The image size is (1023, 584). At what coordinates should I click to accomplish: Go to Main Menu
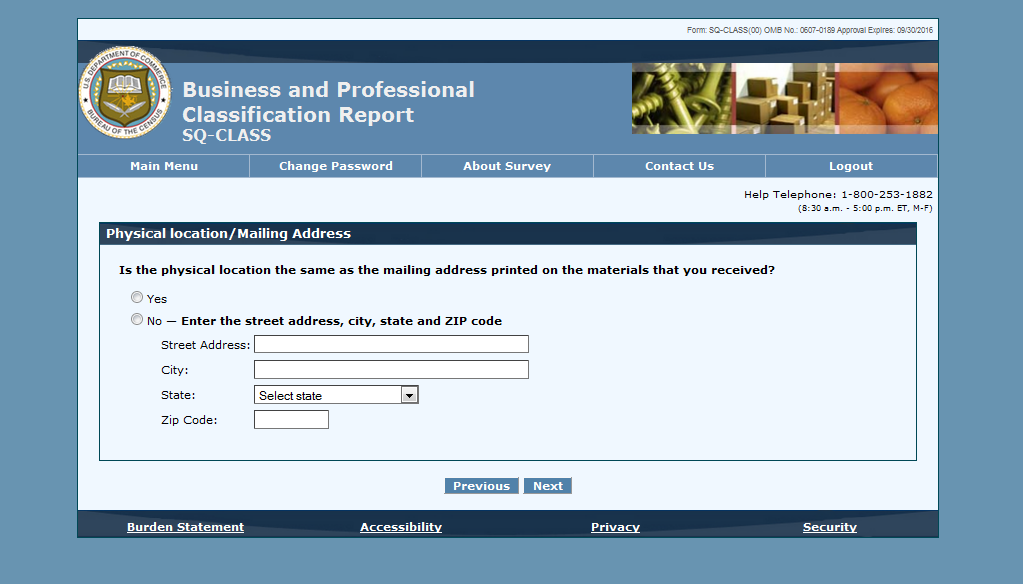(x=164, y=166)
